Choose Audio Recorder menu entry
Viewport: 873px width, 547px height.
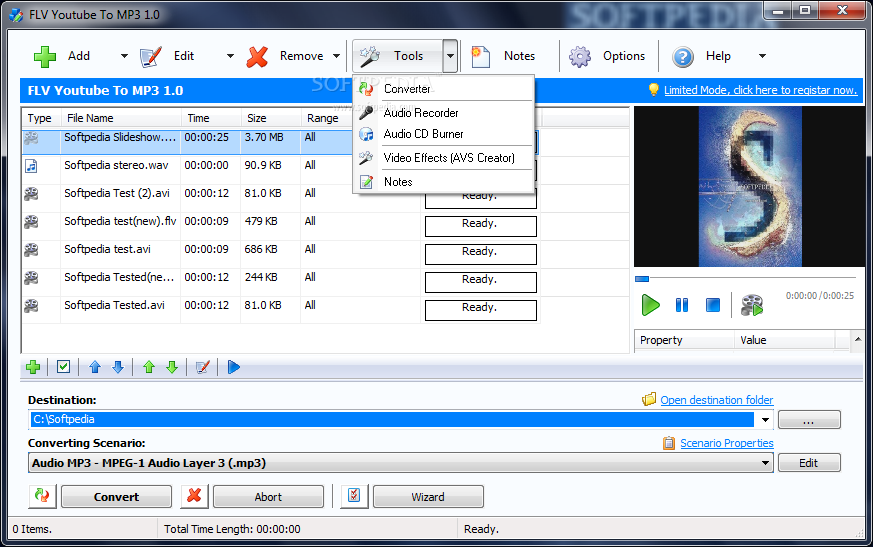pyautogui.click(x=444, y=113)
